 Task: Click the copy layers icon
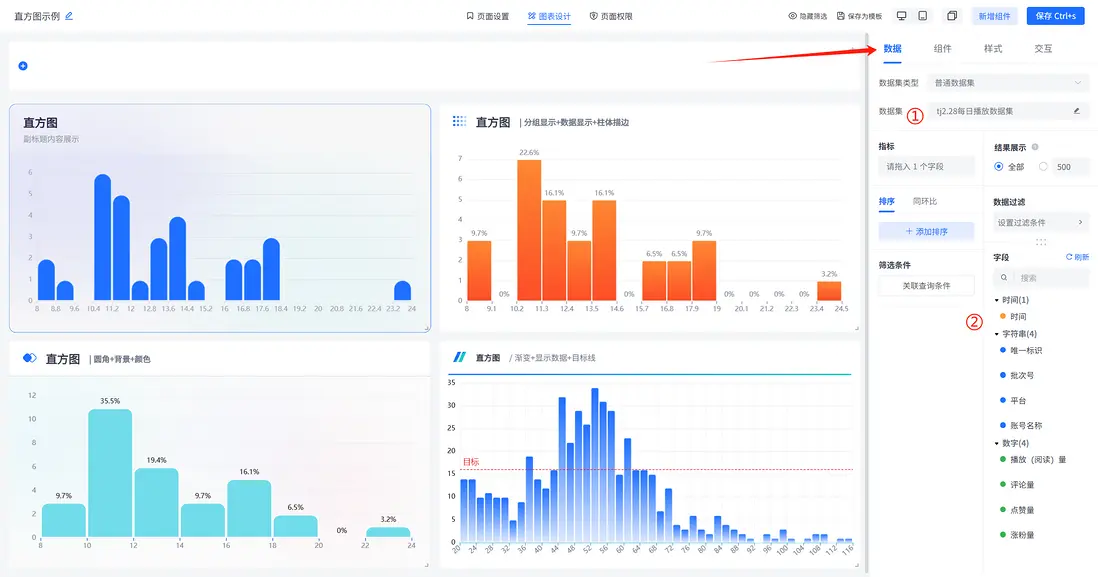tap(952, 15)
